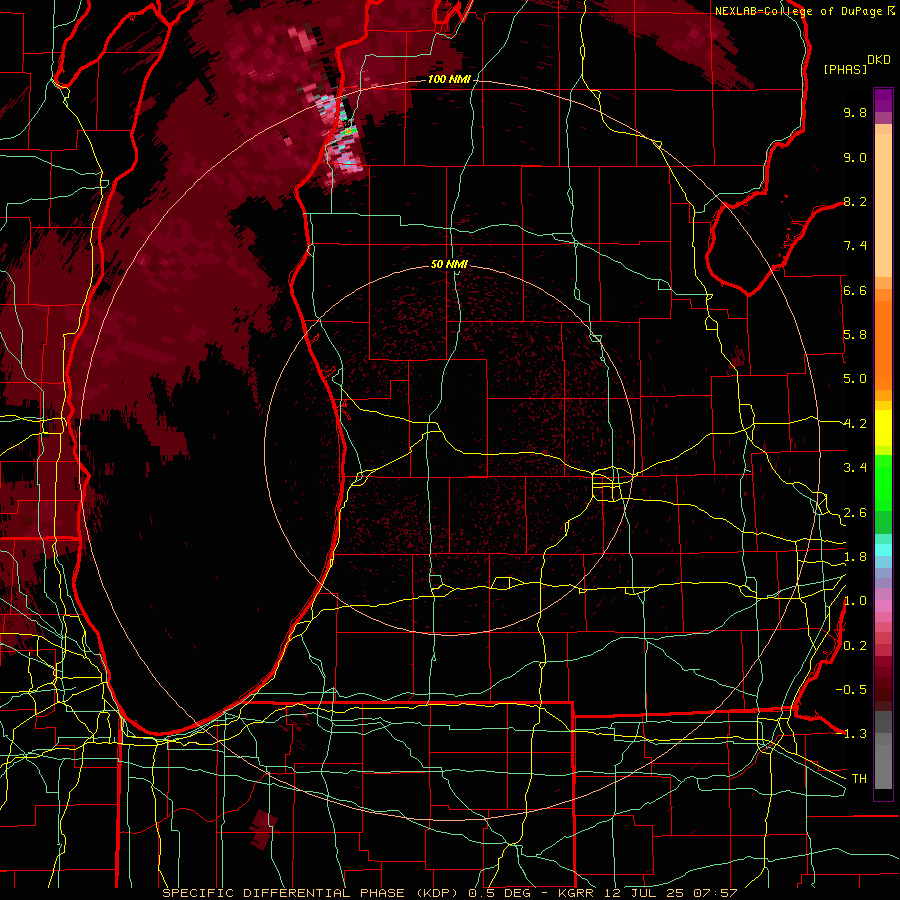Click the 8.2 legend scale value

tap(855, 201)
